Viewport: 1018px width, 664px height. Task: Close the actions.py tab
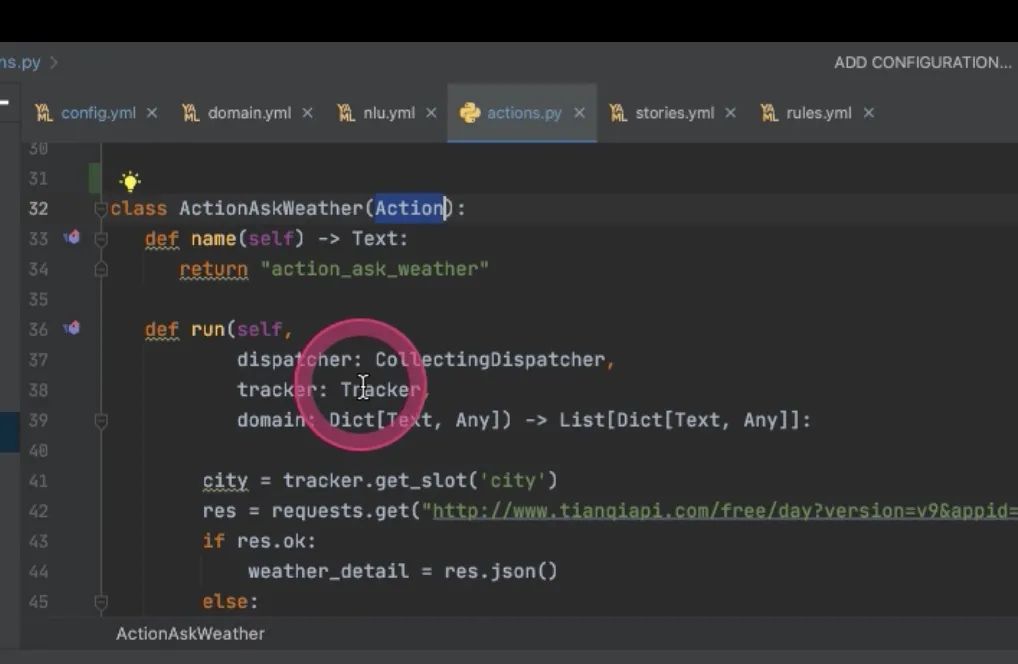580,113
